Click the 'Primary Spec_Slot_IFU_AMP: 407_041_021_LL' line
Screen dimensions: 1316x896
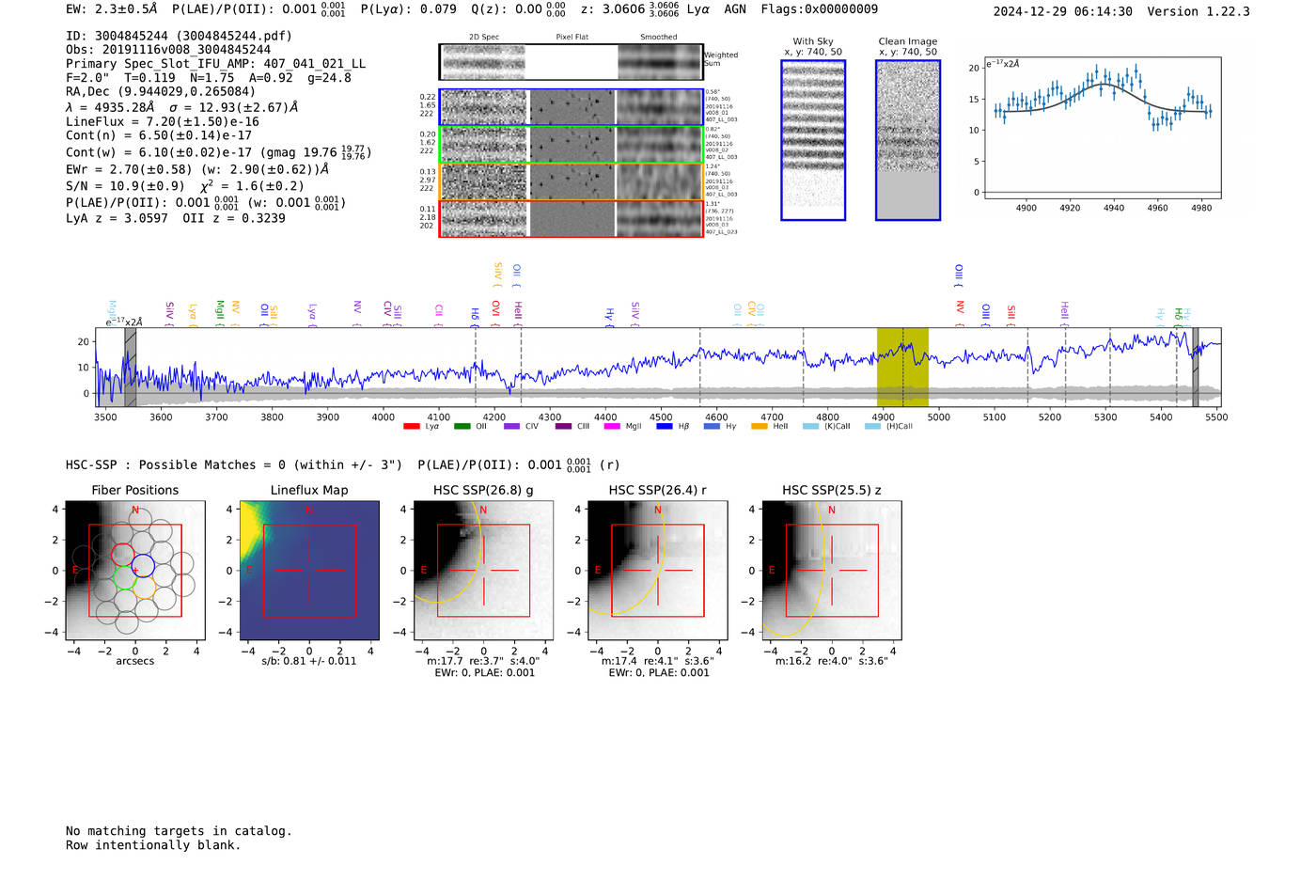click(x=215, y=64)
